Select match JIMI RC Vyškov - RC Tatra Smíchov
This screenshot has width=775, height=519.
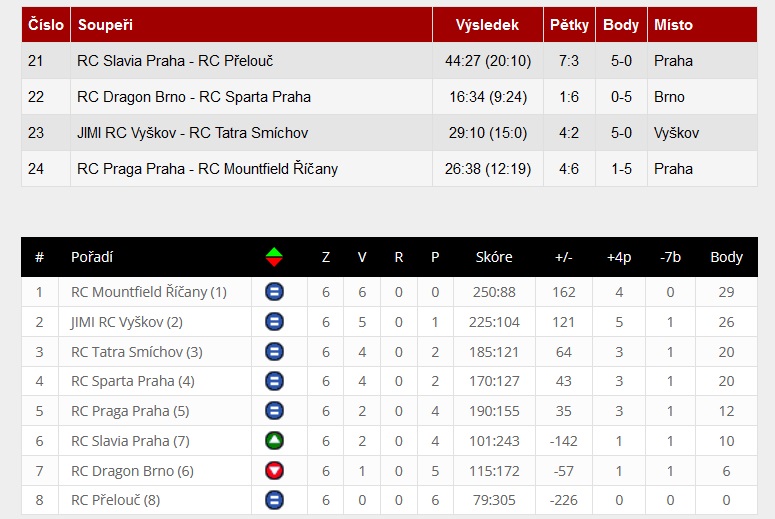(192, 133)
